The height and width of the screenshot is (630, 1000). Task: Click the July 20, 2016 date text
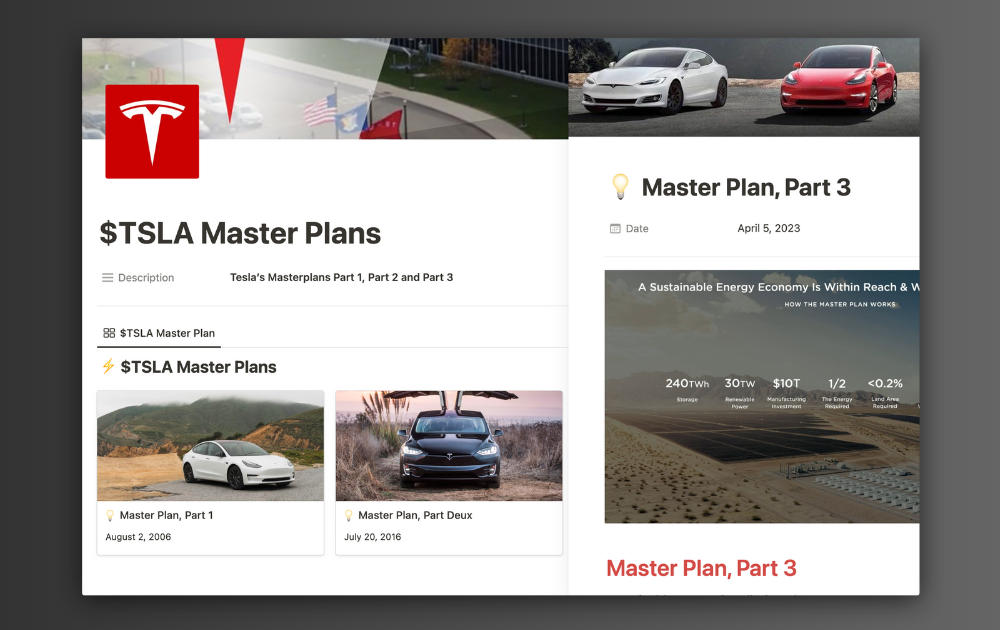[372, 537]
